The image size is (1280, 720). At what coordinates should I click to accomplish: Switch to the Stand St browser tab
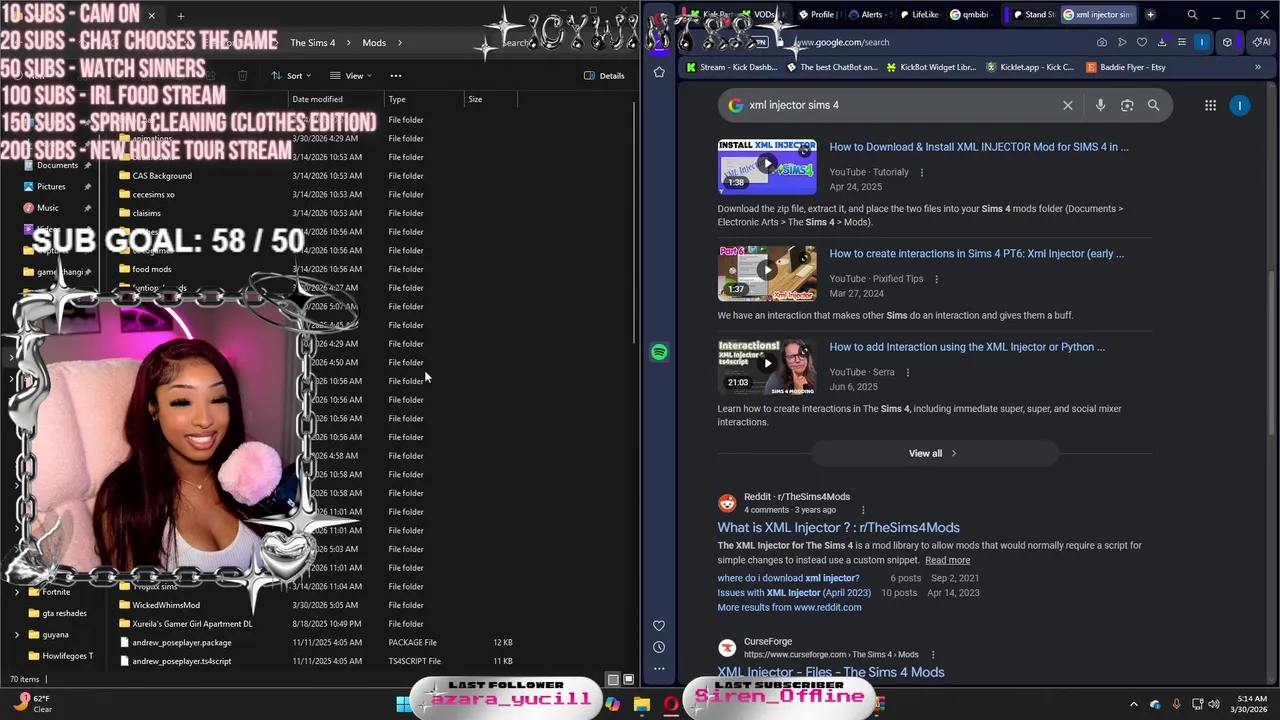click(1033, 15)
